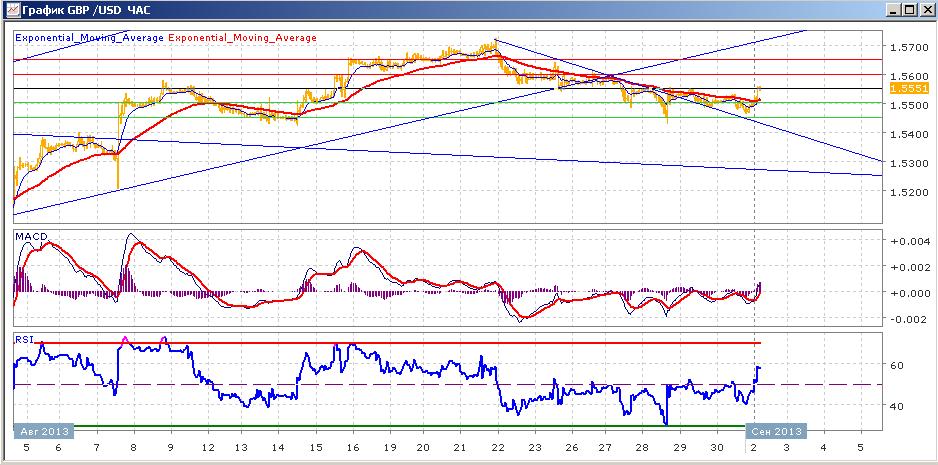
Task: Click the red Exponential_Moving_Average legend label
Action: point(242,37)
